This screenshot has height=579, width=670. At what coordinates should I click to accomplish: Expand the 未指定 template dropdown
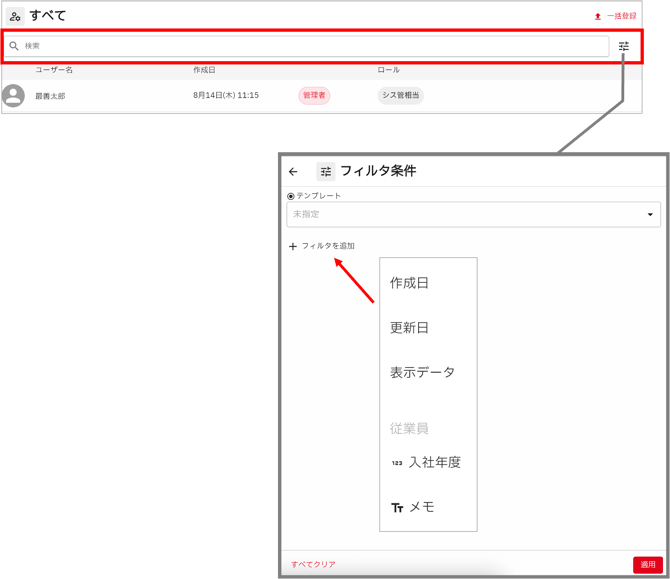tap(470, 214)
